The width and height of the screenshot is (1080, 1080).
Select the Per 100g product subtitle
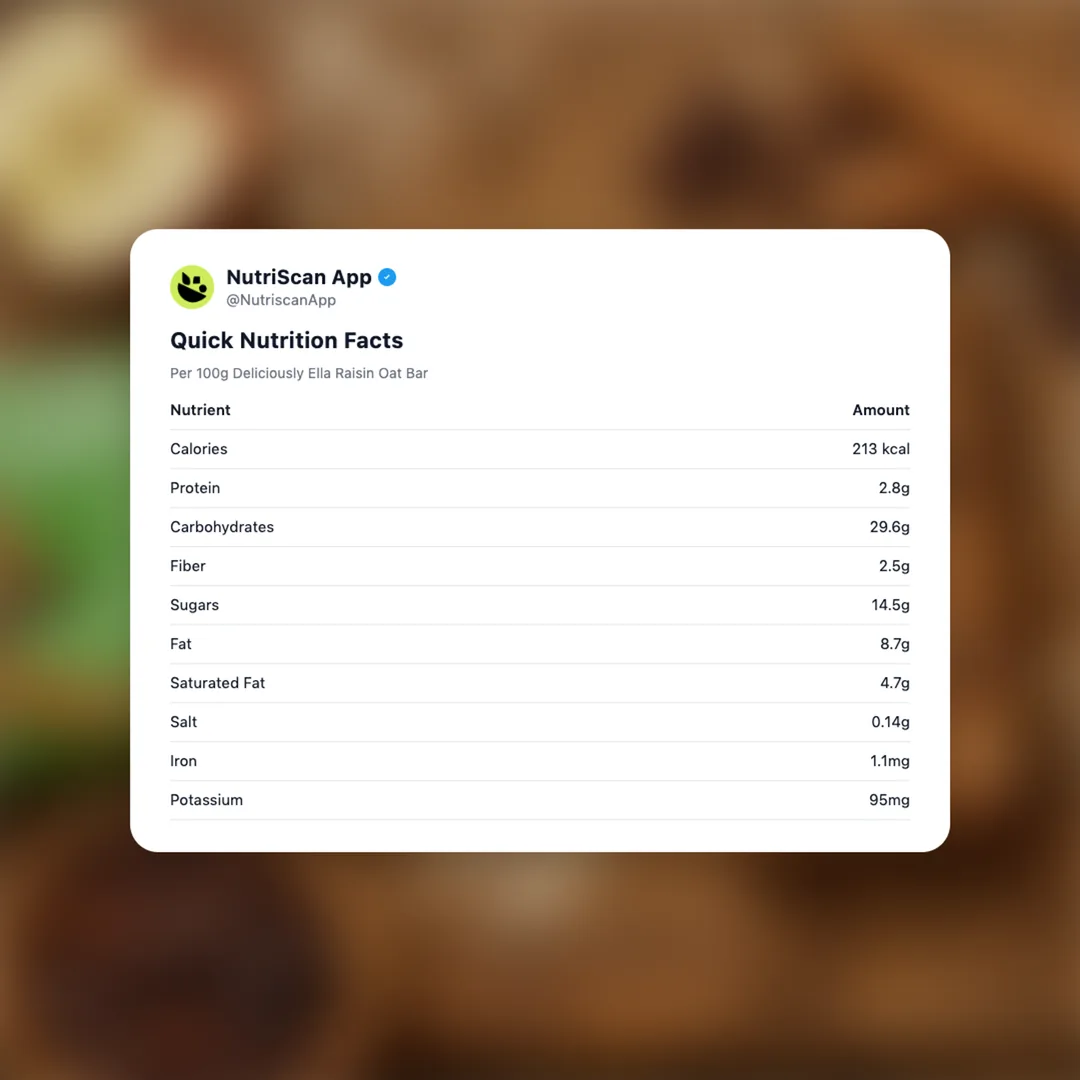pyautogui.click(x=299, y=373)
